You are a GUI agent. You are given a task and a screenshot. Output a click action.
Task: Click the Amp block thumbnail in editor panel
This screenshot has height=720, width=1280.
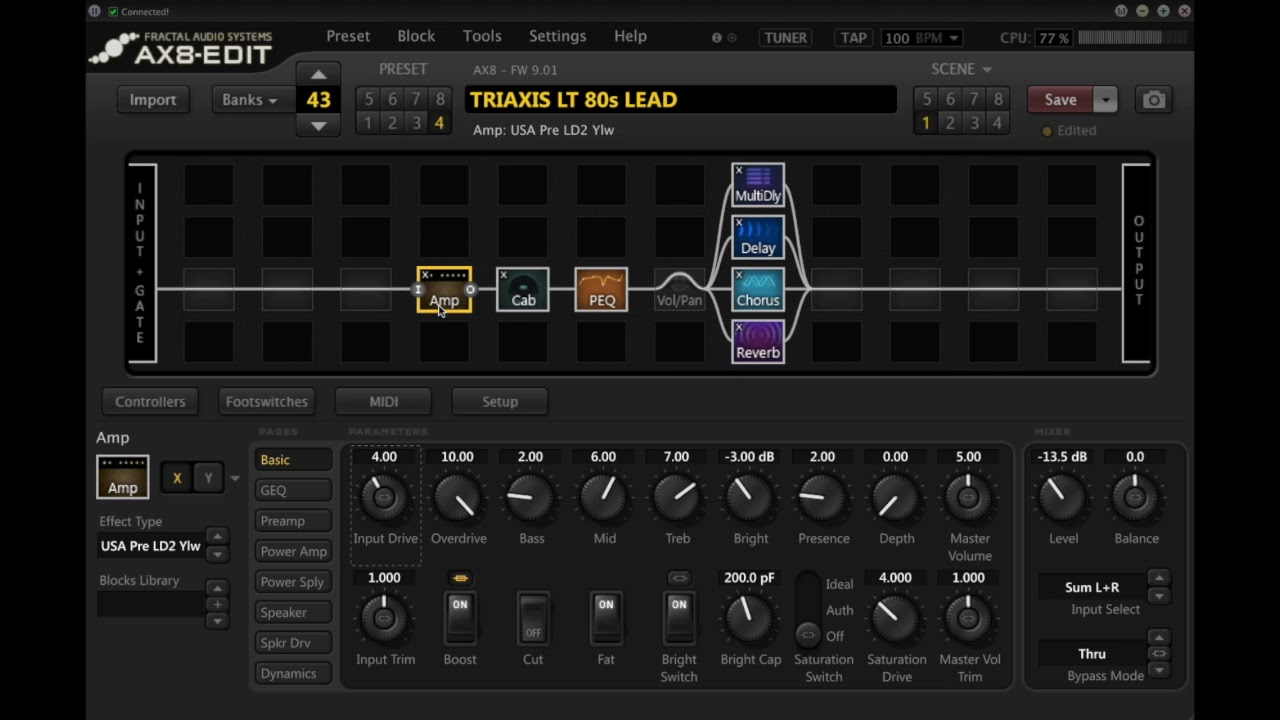point(123,477)
